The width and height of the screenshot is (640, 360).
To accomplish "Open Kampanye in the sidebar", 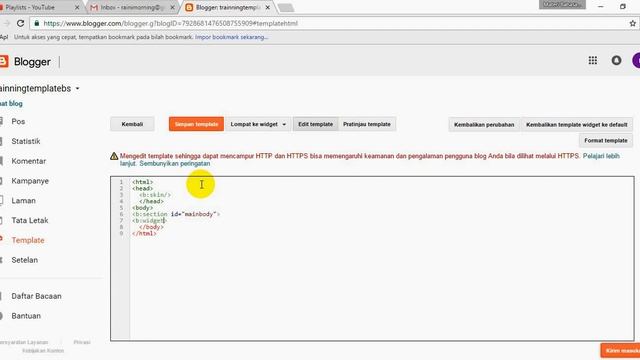I will 30,181.
